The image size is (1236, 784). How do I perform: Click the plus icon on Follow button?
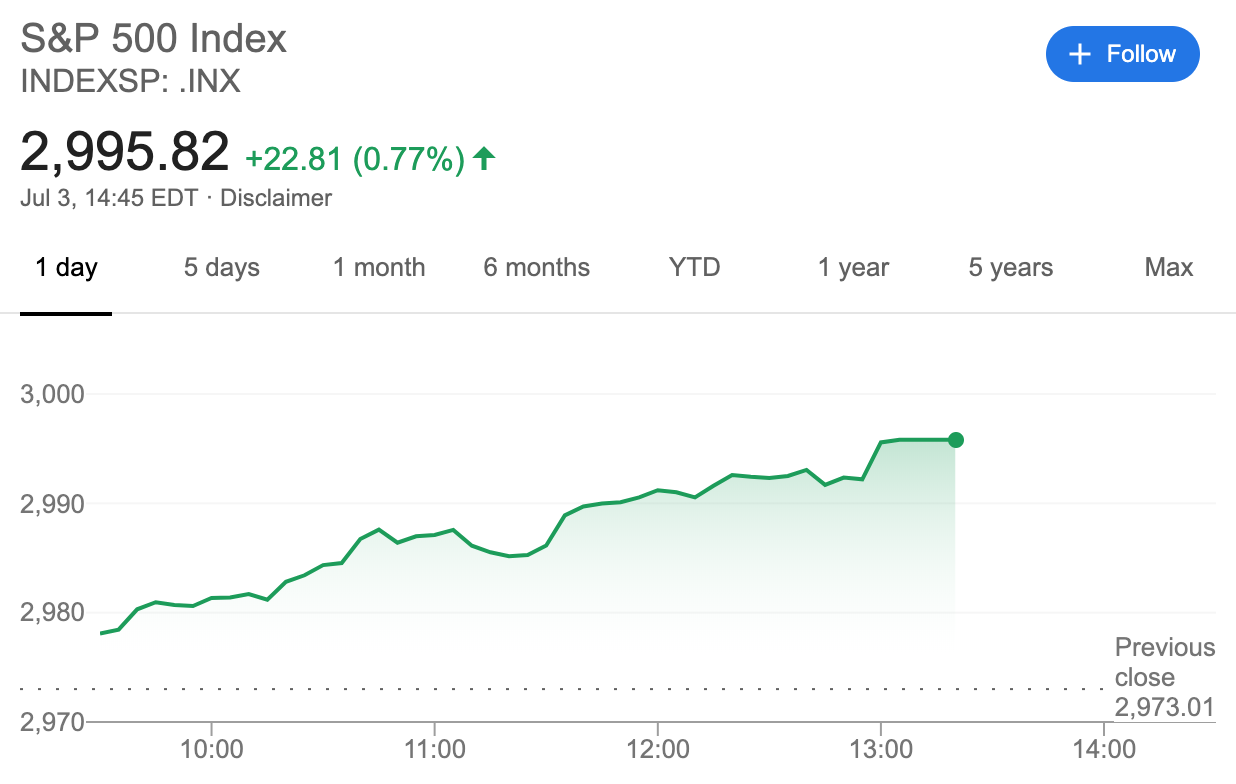click(1079, 54)
